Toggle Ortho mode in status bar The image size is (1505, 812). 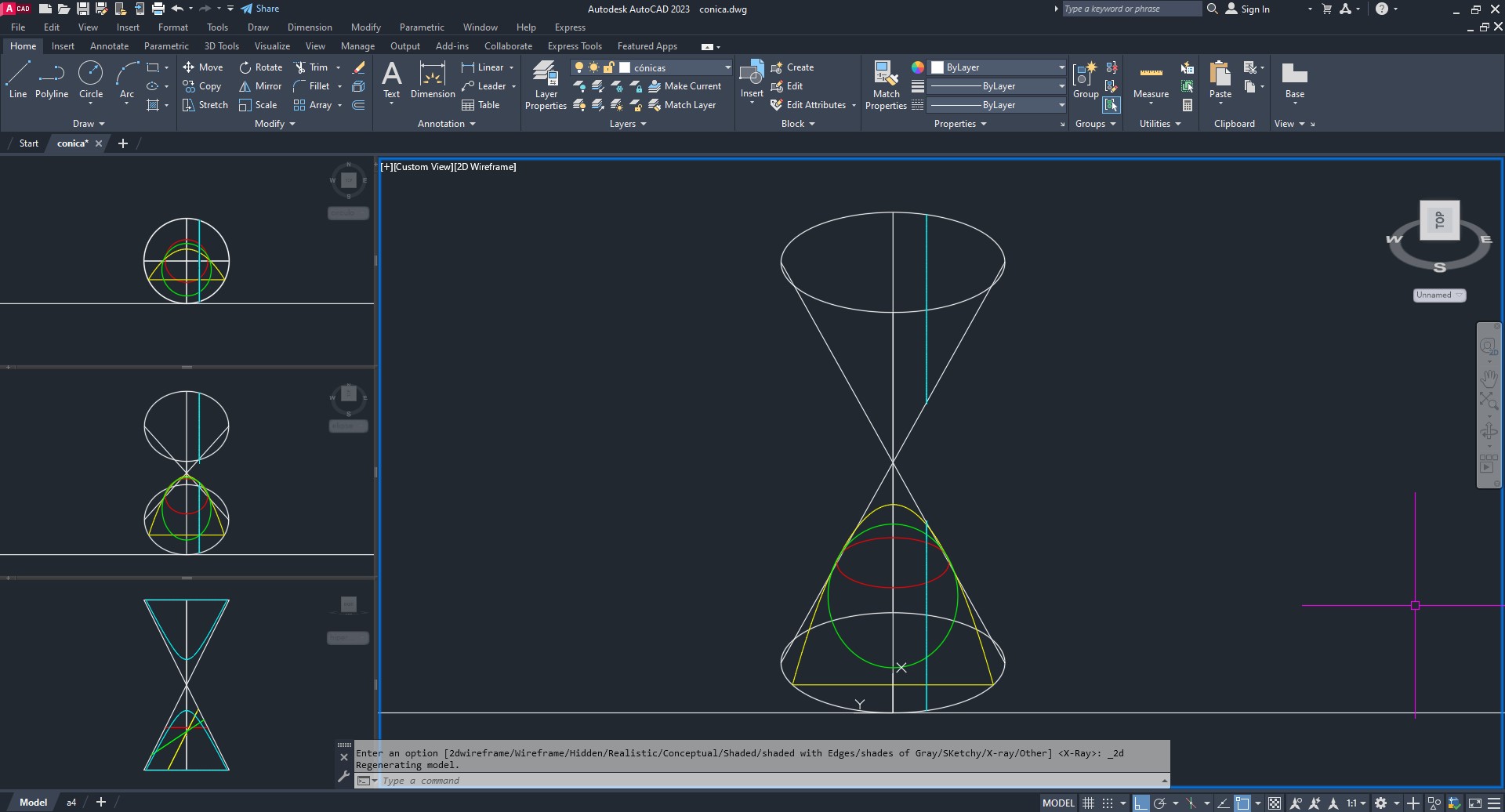pyautogui.click(x=1141, y=803)
